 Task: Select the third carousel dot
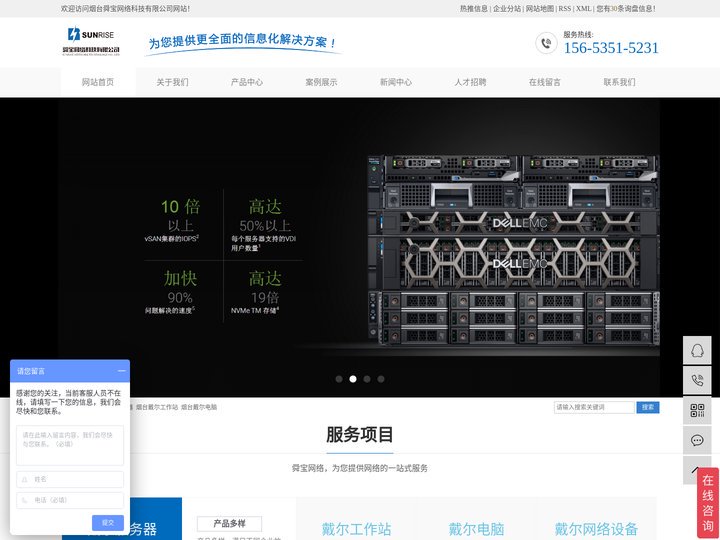(367, 379)
